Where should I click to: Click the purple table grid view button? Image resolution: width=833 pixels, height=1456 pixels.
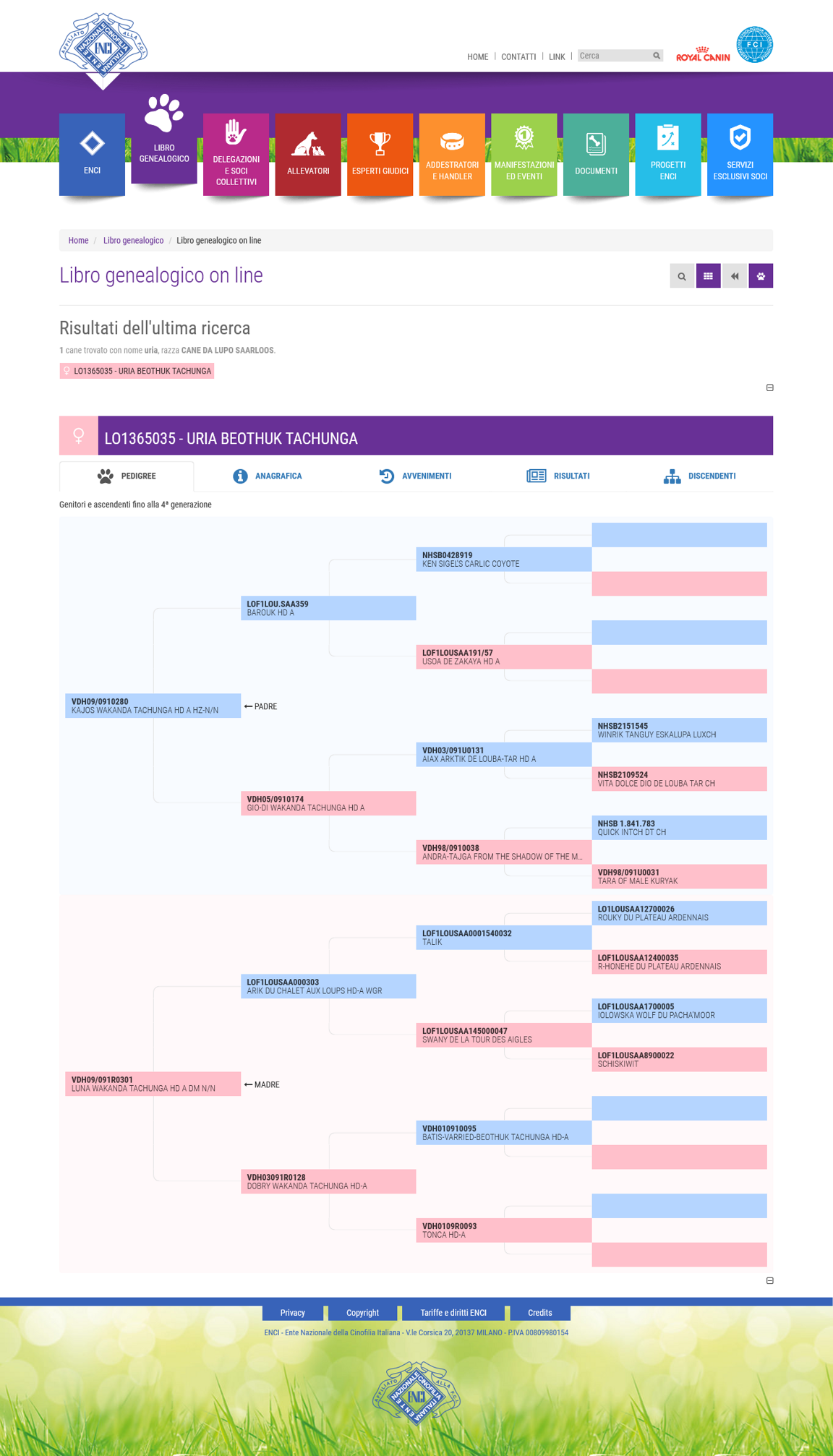tap(708, 276)
